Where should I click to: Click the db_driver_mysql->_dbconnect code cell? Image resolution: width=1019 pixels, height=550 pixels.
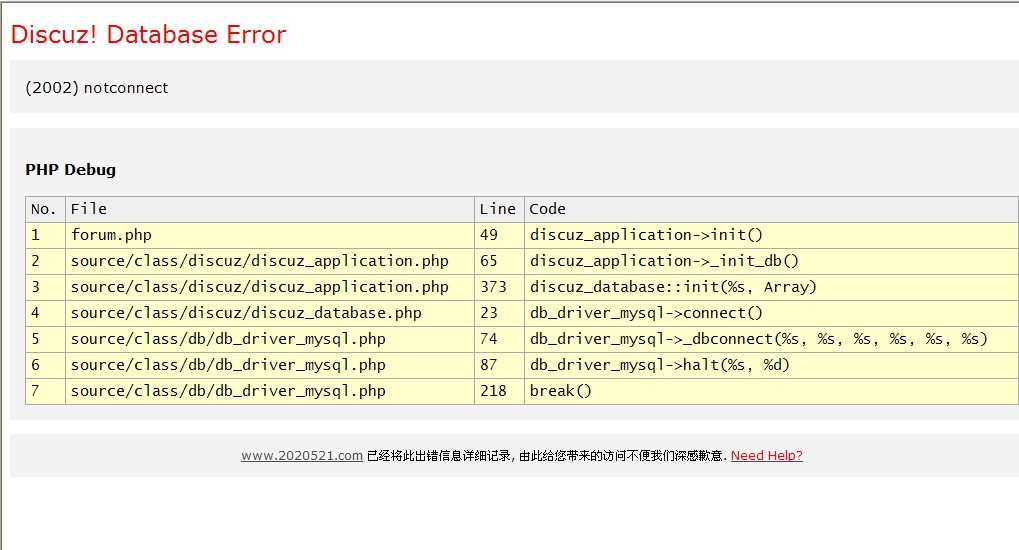[771, 339]
